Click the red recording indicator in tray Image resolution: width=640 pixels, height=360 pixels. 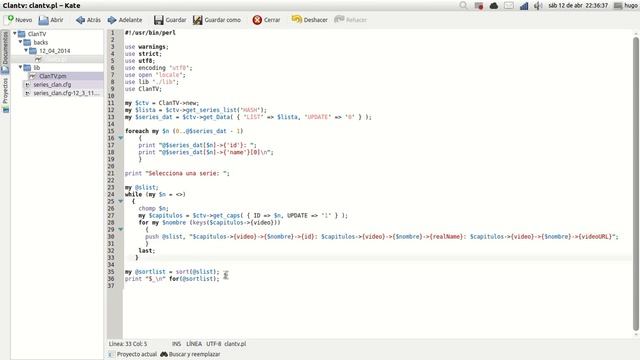point(479,6)
